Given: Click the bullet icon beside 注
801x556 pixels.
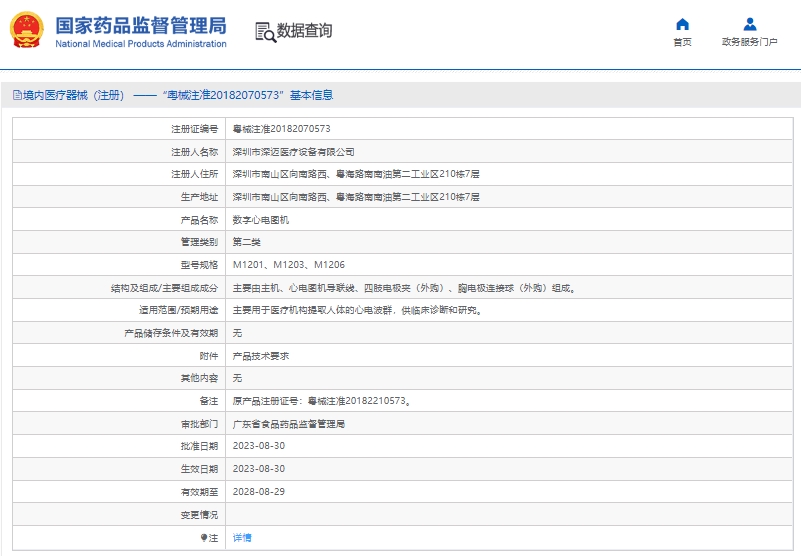Looking at the screenshot, I should pos(203,538).
